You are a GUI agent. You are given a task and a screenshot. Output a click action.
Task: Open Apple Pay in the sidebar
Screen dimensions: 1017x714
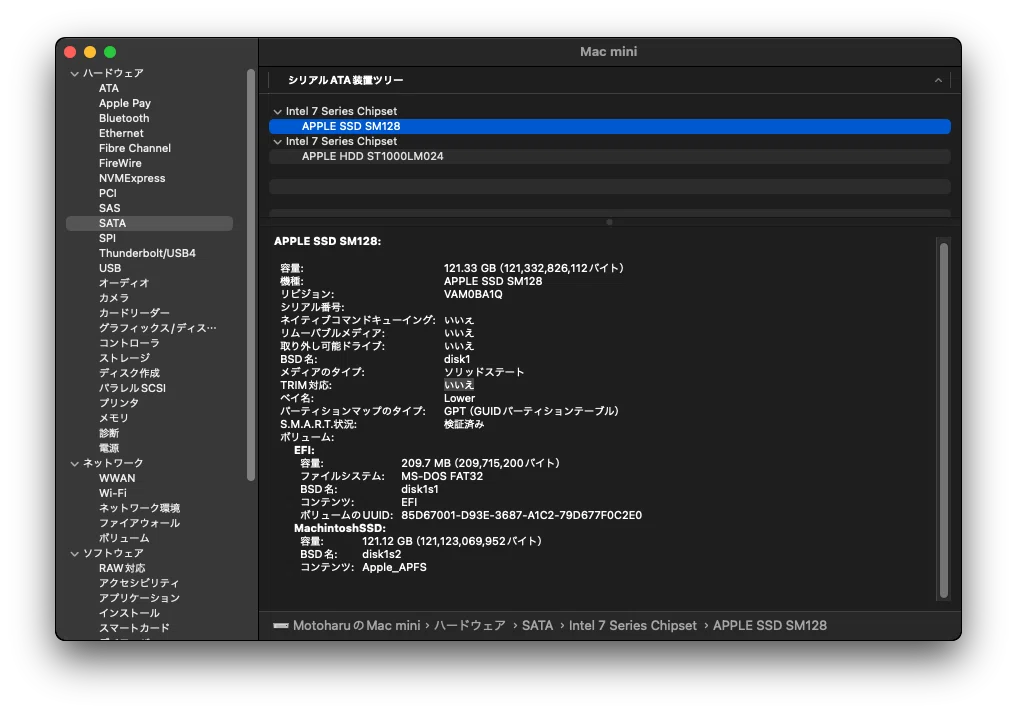[x=125, y=103]
